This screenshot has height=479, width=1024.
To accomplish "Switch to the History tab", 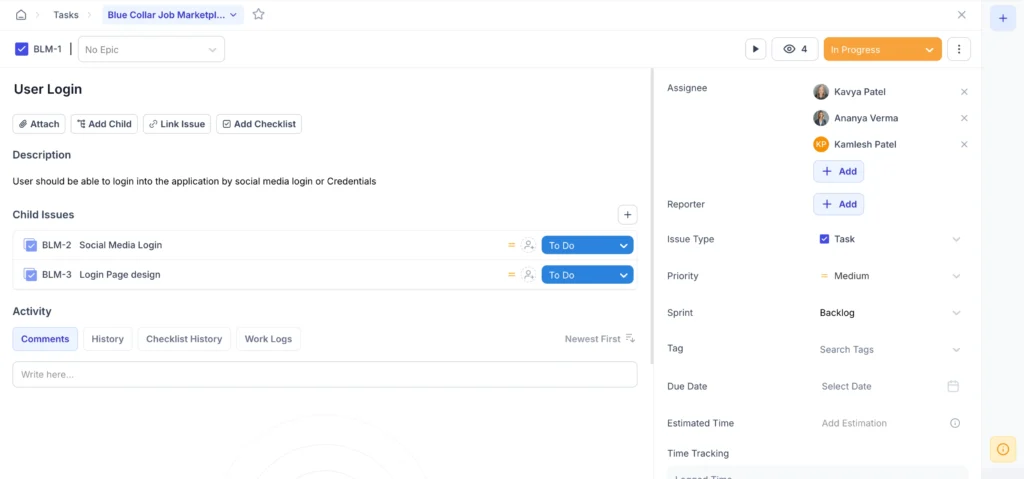I will (107, 339).
